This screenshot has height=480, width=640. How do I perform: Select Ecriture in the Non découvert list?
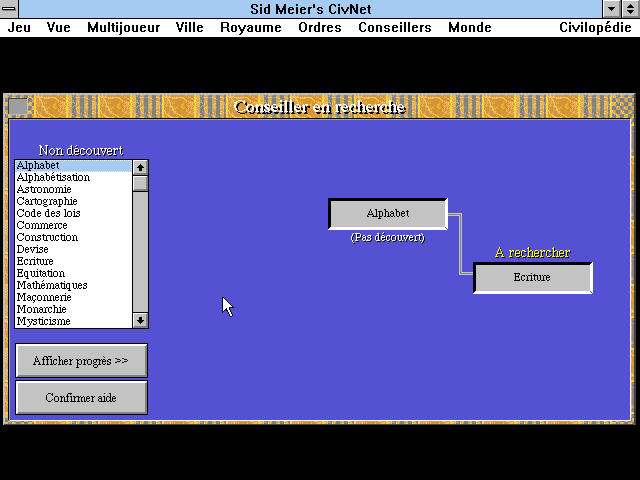tap(73, 261)
